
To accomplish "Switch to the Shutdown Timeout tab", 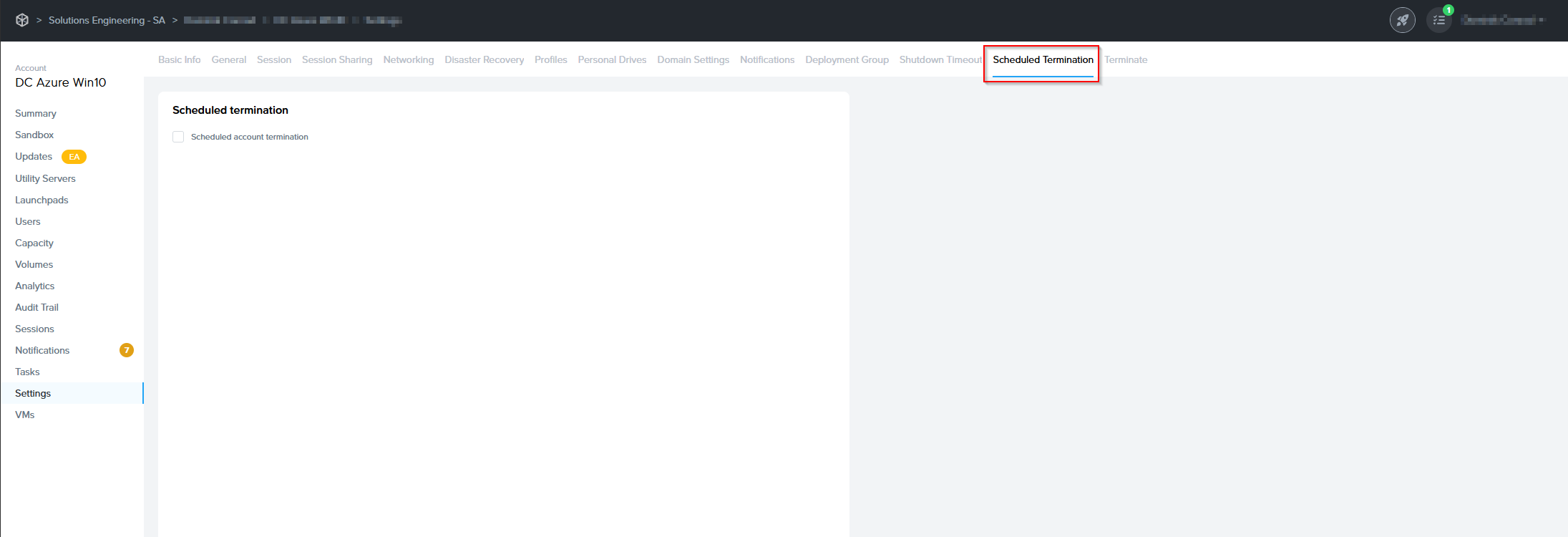I will (x=940, y=59).
